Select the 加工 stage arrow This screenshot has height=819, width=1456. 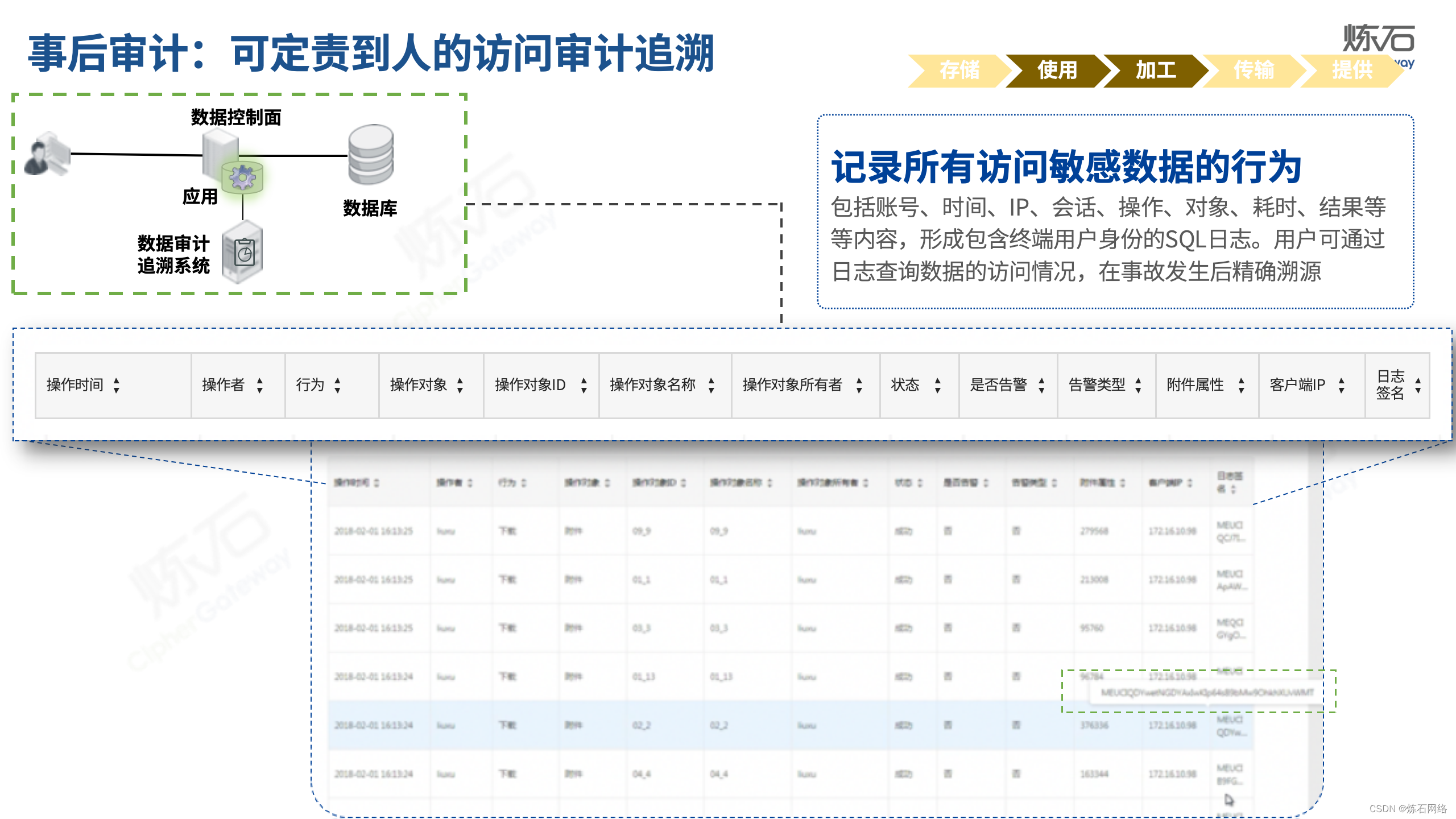pos(1155,71)
